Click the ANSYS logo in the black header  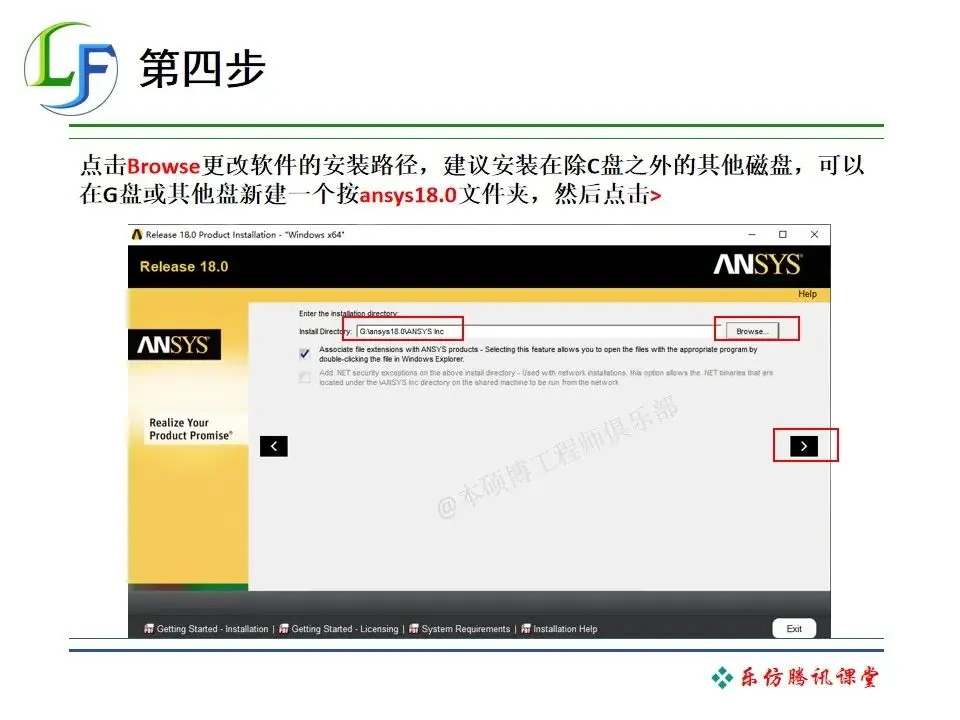coord(757,265)
